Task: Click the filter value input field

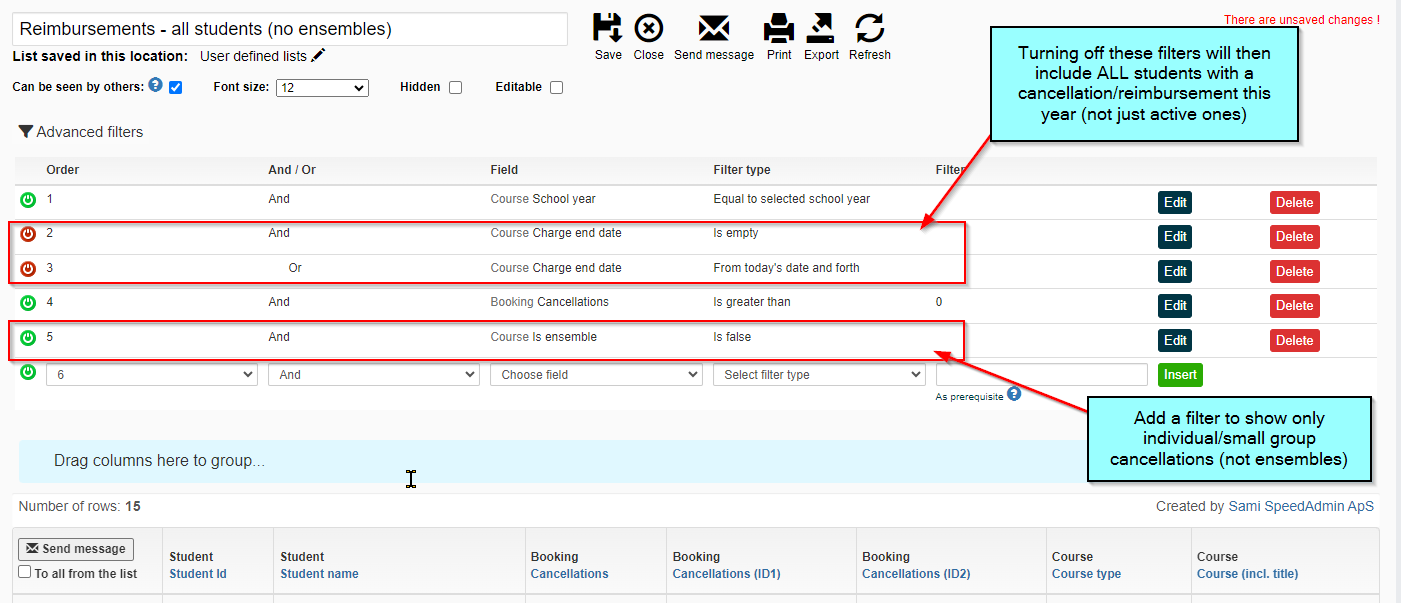Action: click(x=1042, y=375)
